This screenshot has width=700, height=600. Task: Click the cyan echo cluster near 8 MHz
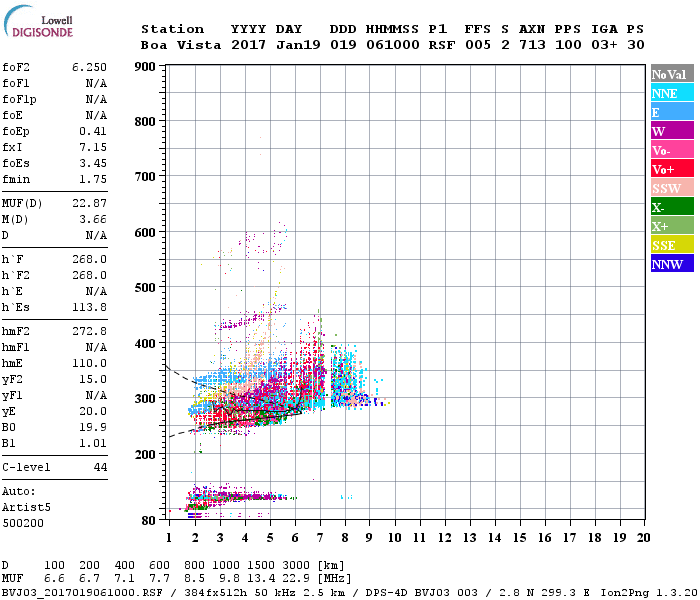click(348, 375)
